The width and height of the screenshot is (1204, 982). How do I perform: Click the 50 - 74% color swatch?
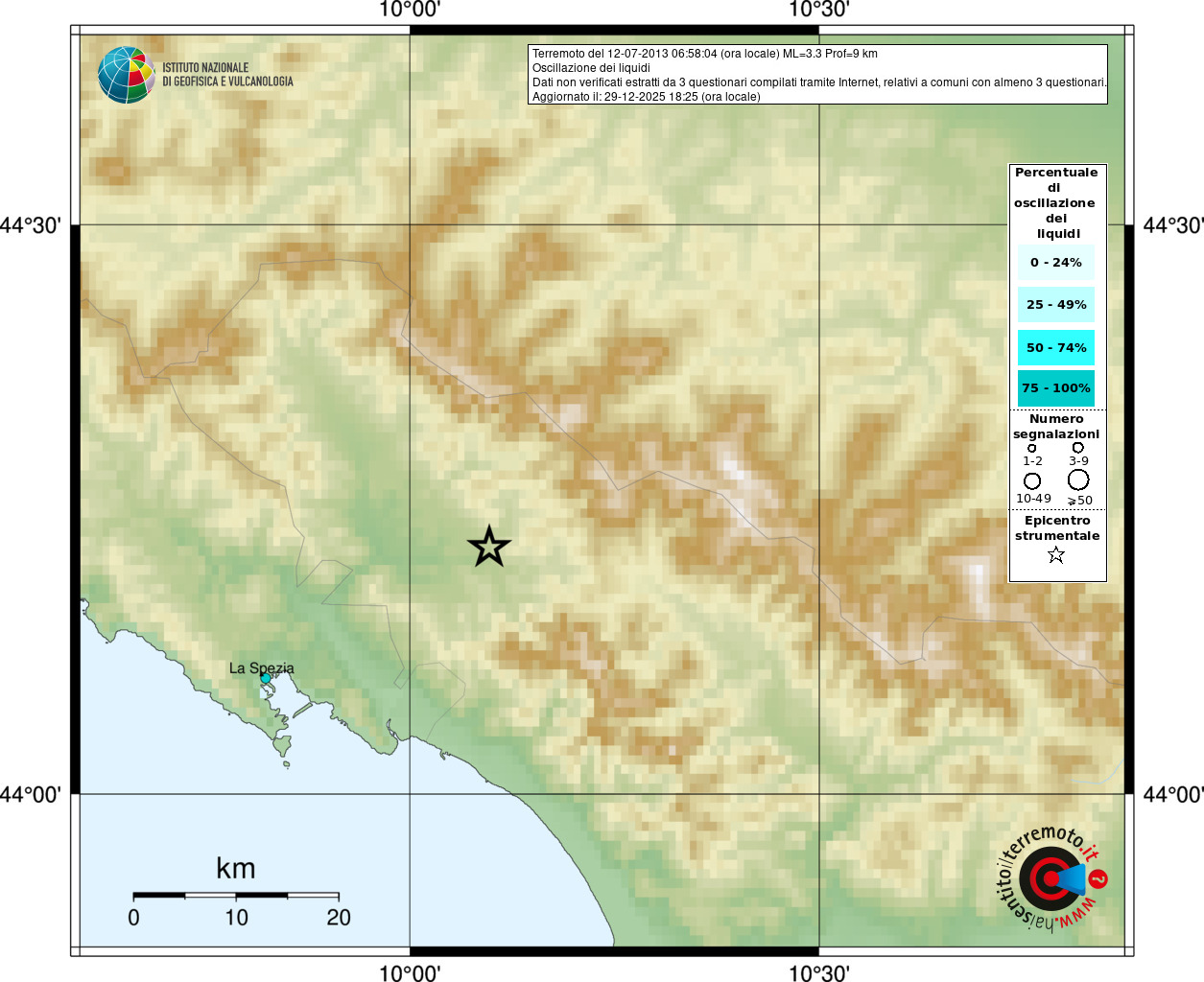pos(1056,347)
